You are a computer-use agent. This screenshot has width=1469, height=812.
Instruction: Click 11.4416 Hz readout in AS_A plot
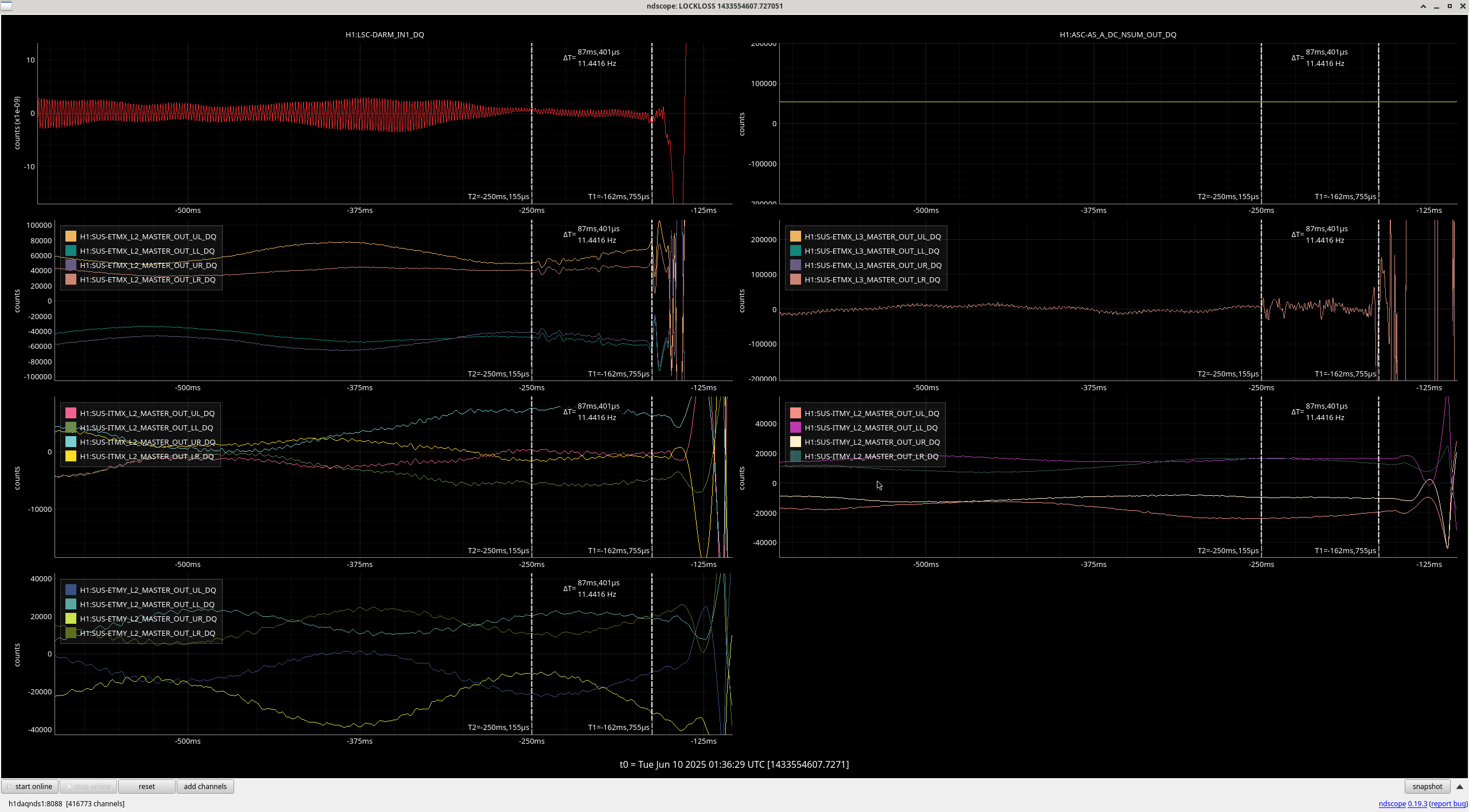tap(1325, 64)
